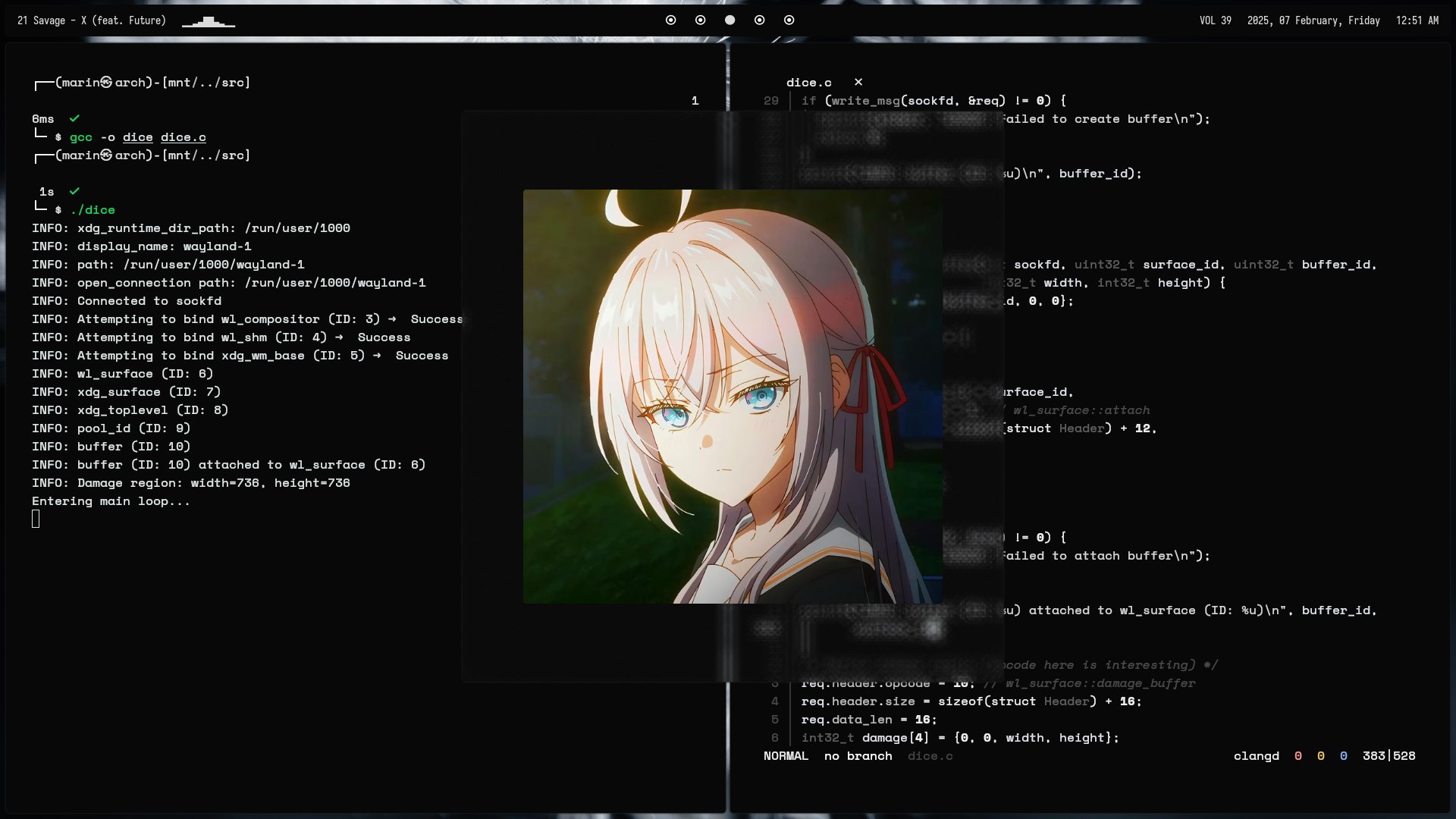The width and height of the screenshot is (1456, 819).
Task: Switch to the first workspace indicator
Action: coord(670,20)
